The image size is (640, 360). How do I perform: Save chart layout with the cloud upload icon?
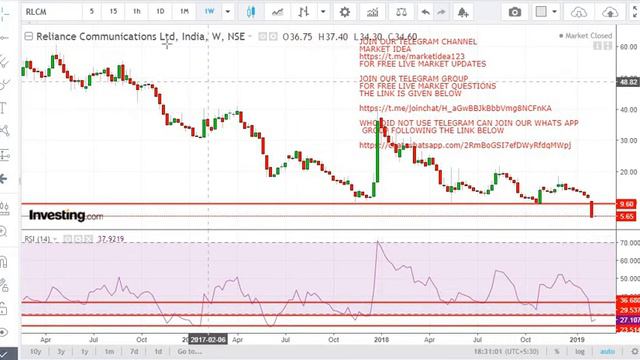(610, 12)
